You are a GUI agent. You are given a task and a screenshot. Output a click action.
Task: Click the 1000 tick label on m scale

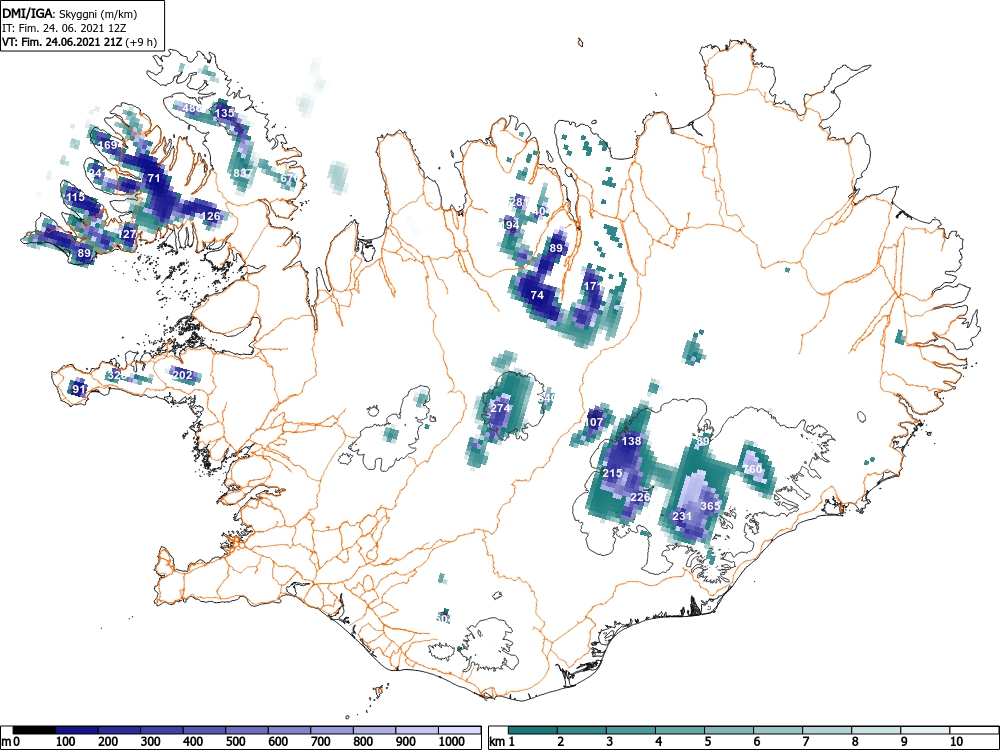tap(452, 742)
